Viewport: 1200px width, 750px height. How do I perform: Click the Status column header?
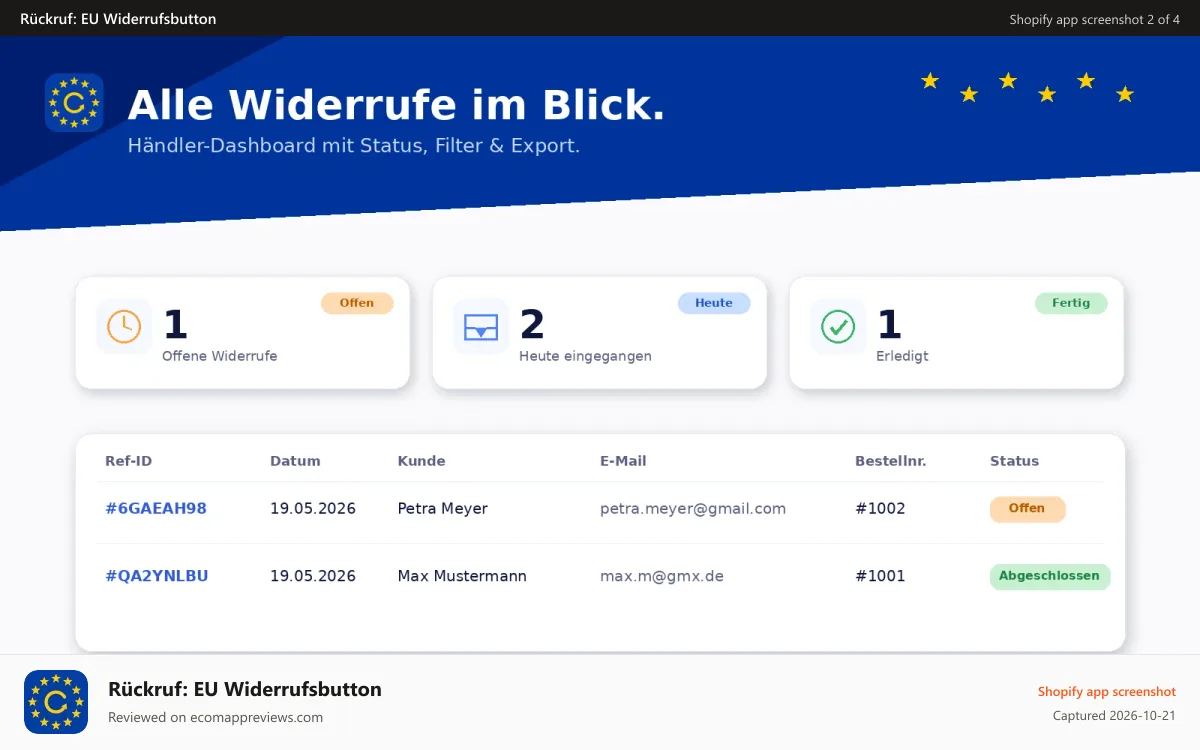point(1014,461)
